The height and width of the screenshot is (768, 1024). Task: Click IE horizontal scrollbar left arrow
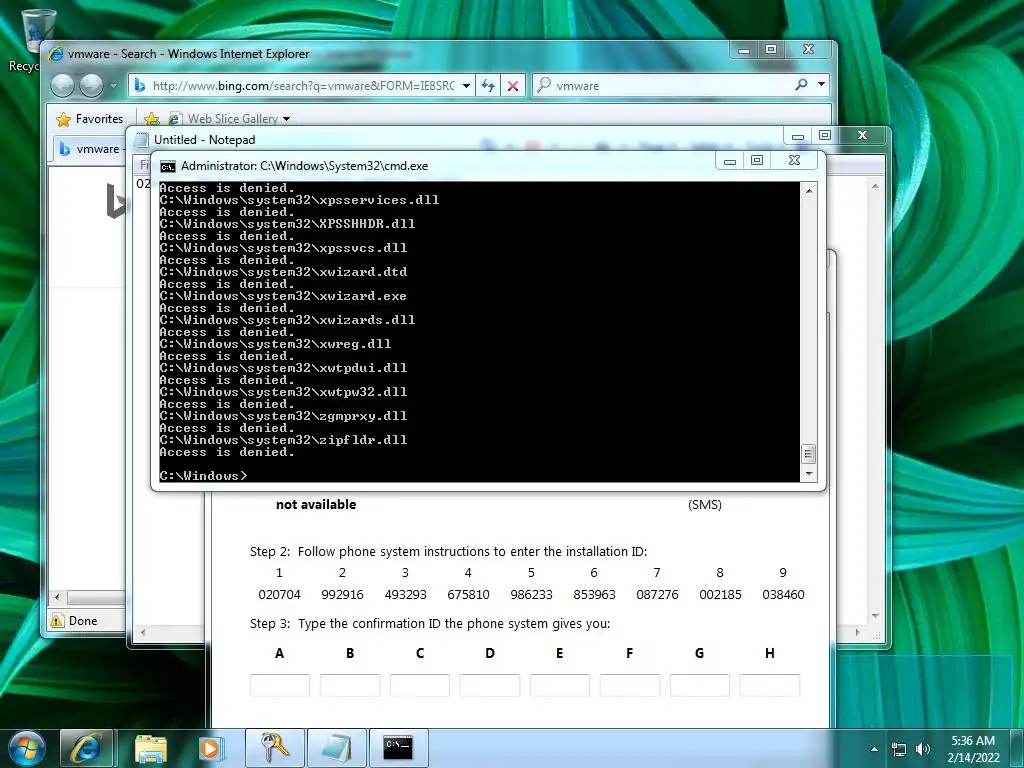(x=57, y=597)
